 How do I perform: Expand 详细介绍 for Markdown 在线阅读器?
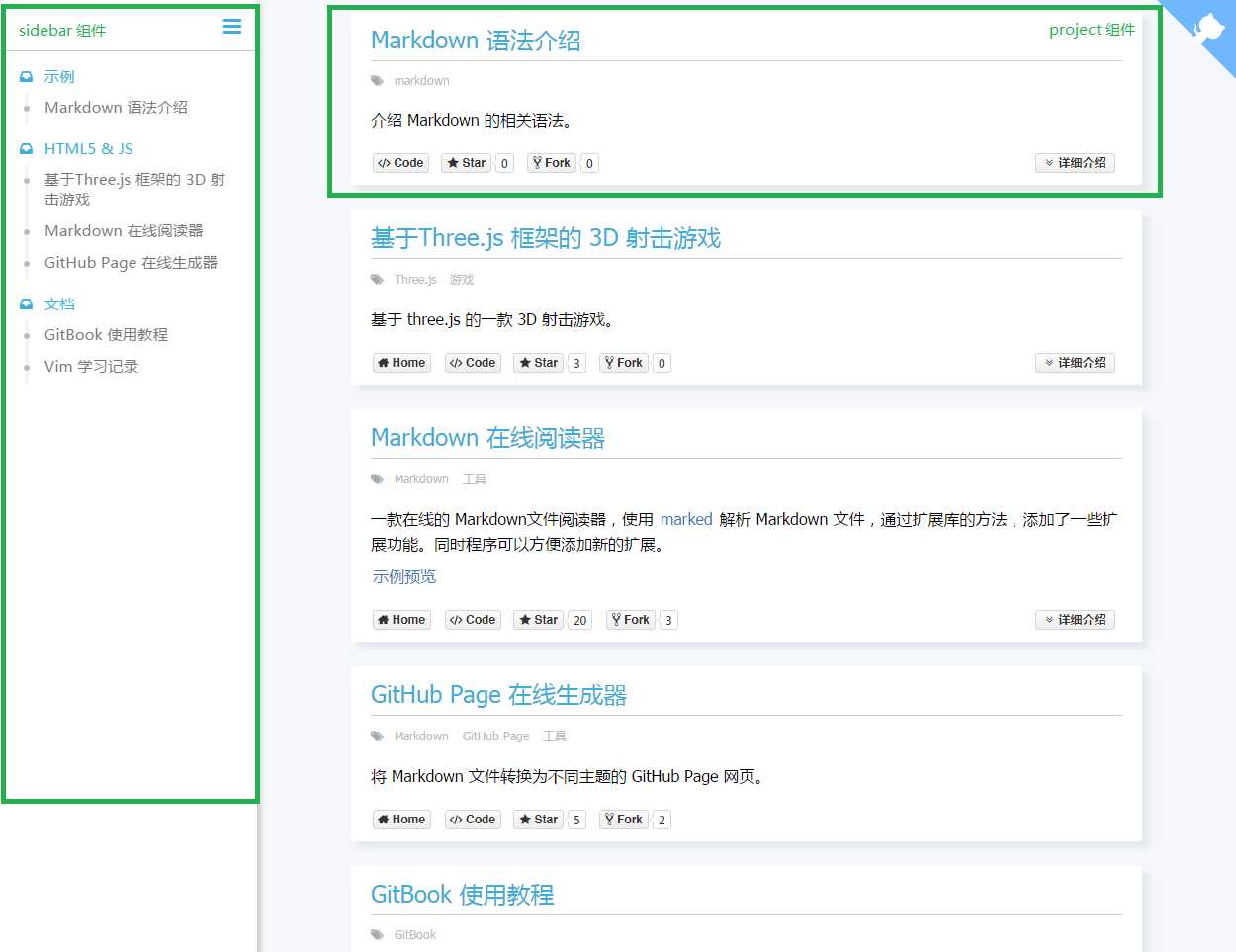(x=1075, y=620)
